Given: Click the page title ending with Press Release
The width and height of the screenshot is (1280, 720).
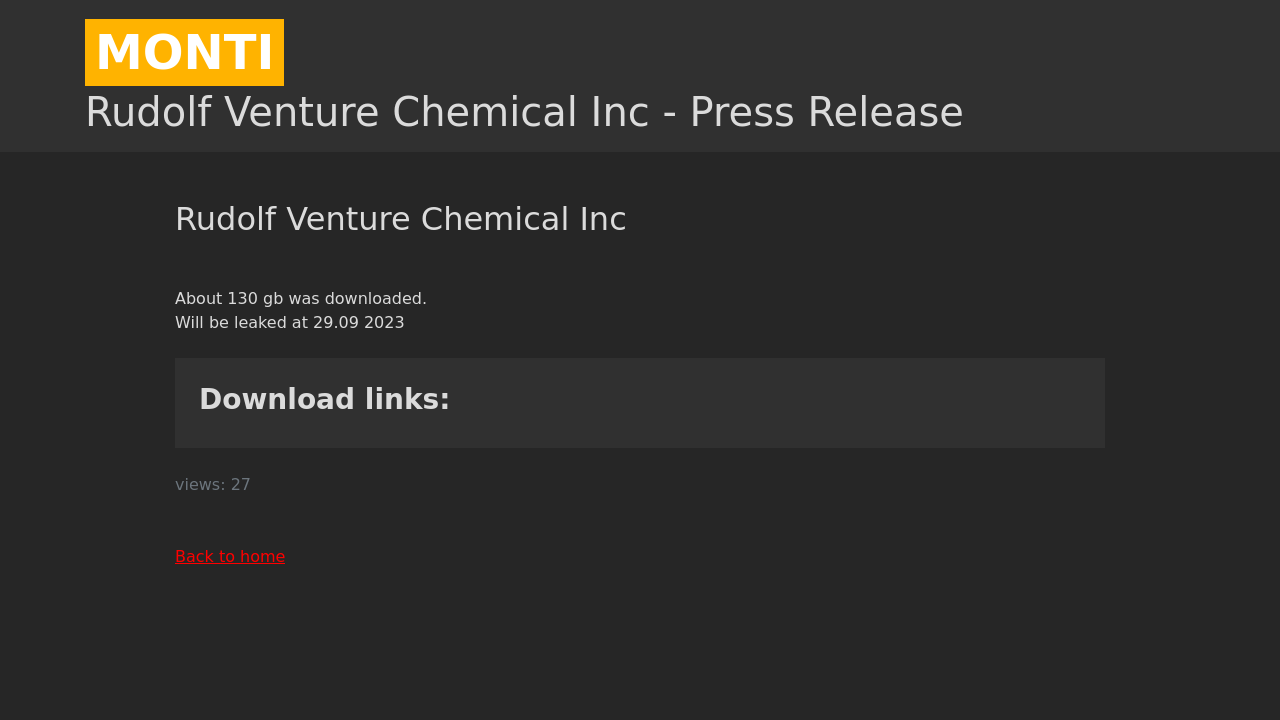Looking at the screenshot, I should [x=524, y=113].
